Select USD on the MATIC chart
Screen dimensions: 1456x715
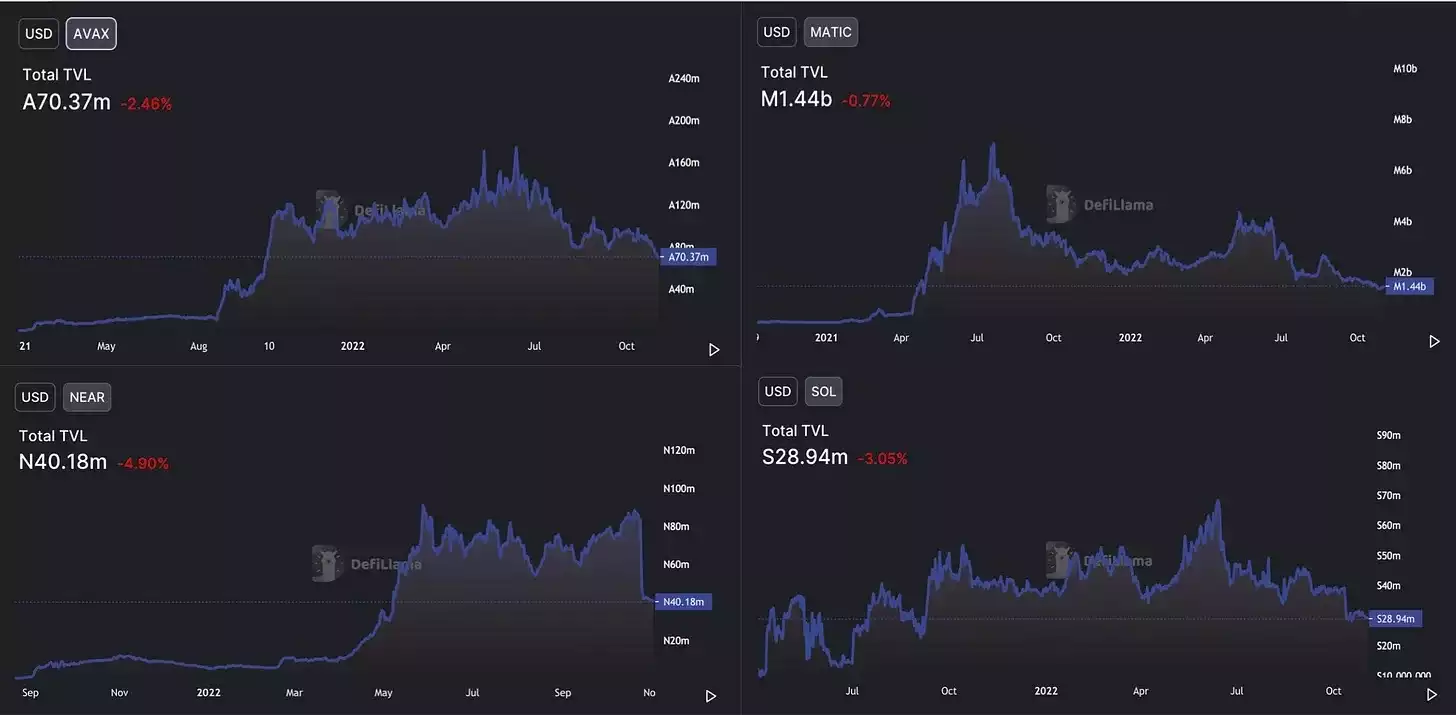click(777, 32)
